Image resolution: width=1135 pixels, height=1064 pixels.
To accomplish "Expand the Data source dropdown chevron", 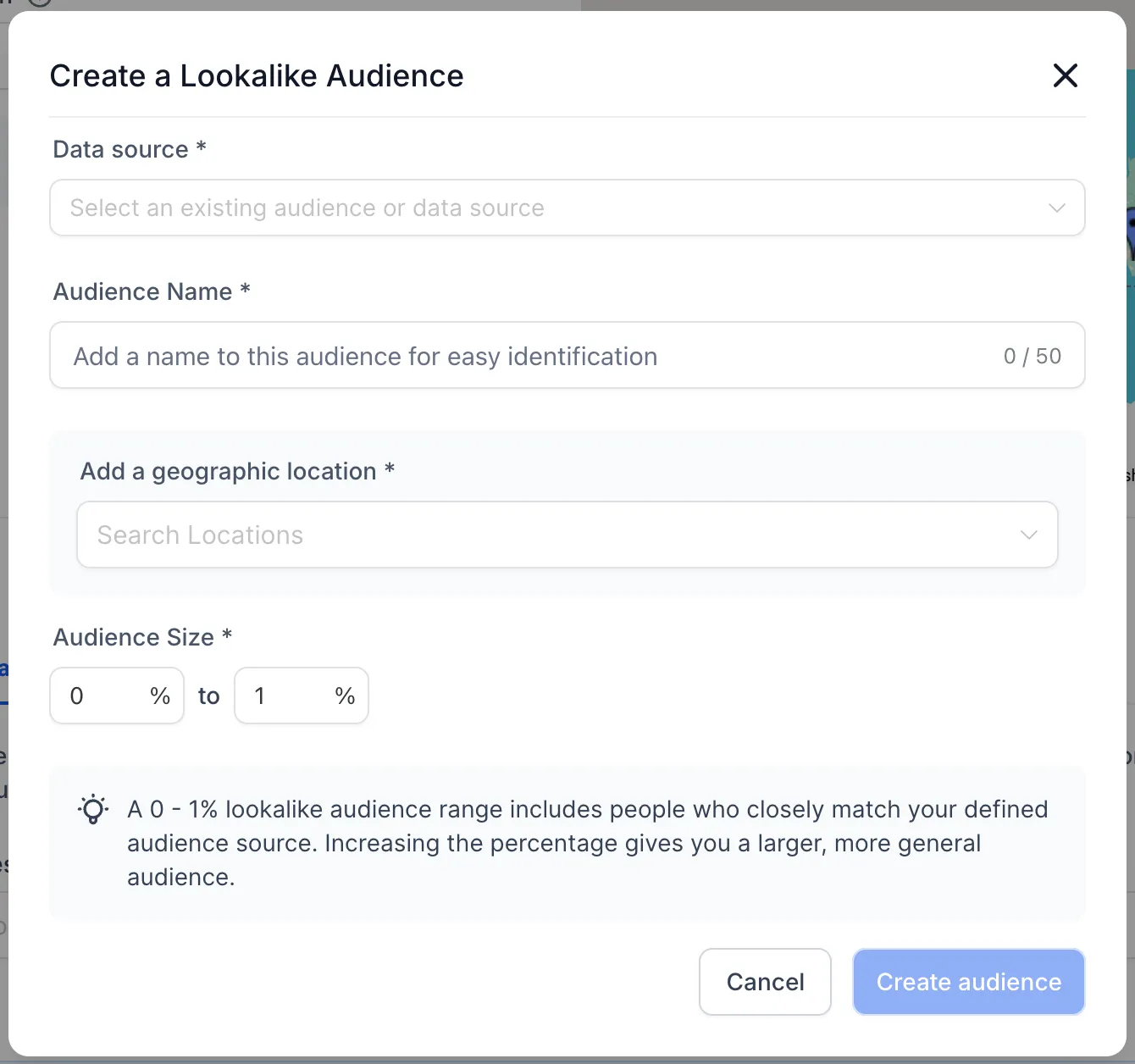I will (1056, 208).
